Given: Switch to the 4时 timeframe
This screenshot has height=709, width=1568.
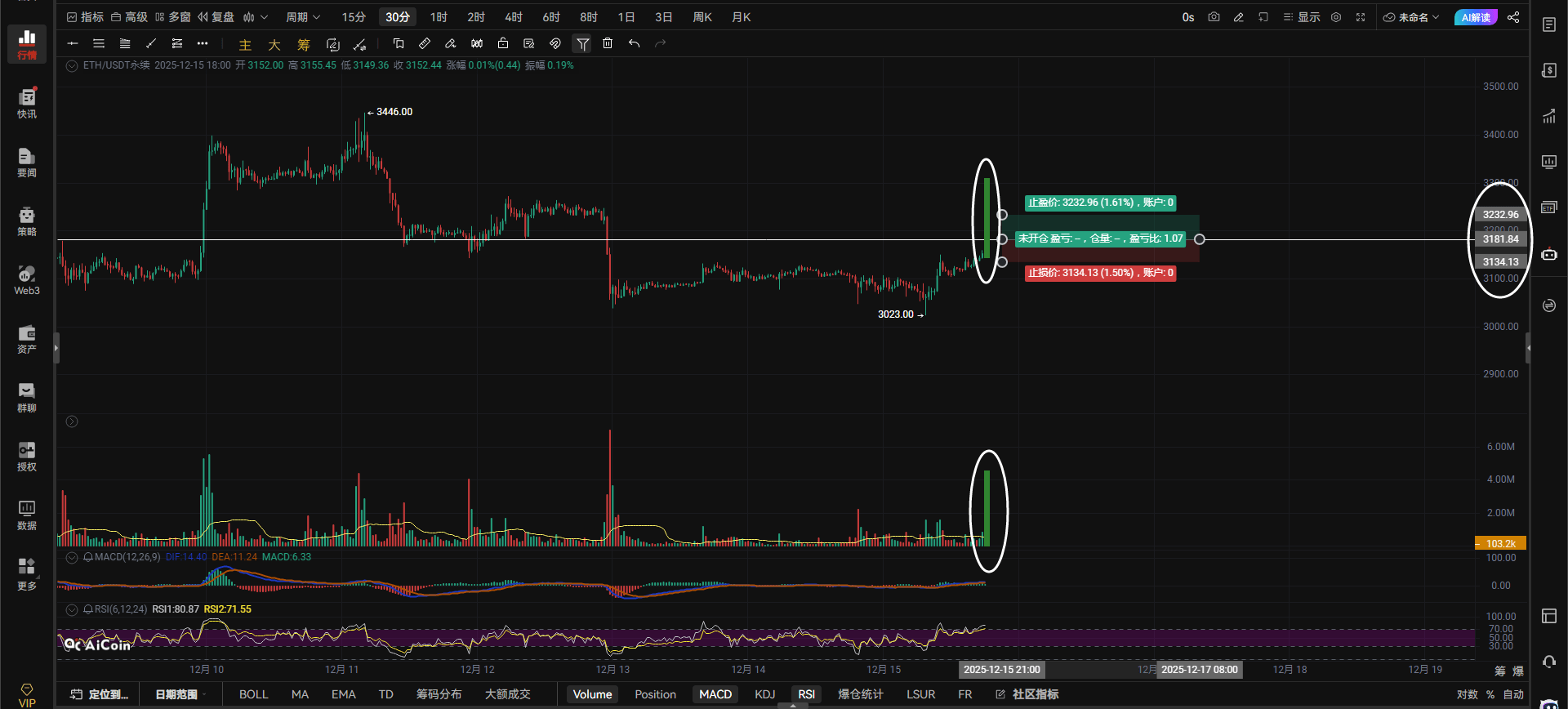Looking at the screenshot, I should 514,17.
